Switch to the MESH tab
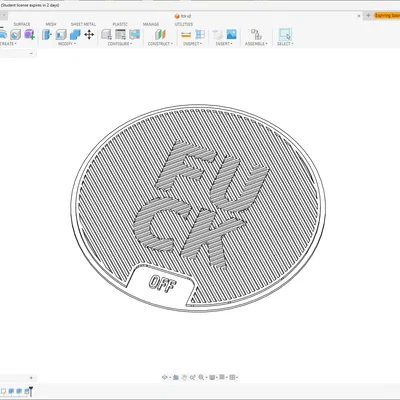The height and width of the screenshot is (400, 400). tap(51, 24)
